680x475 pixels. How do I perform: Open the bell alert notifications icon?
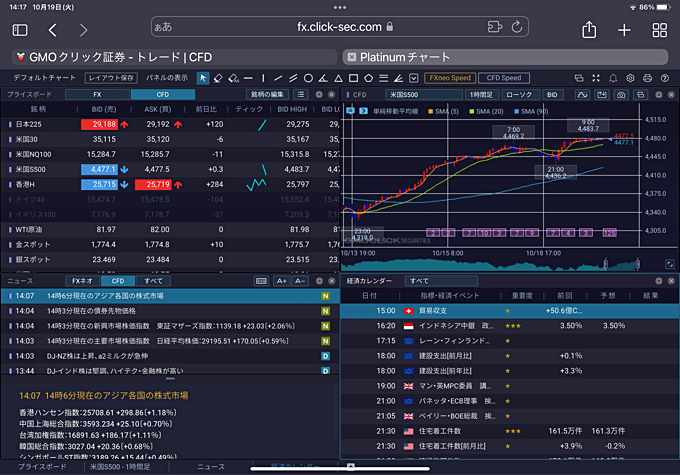[613, 78]
